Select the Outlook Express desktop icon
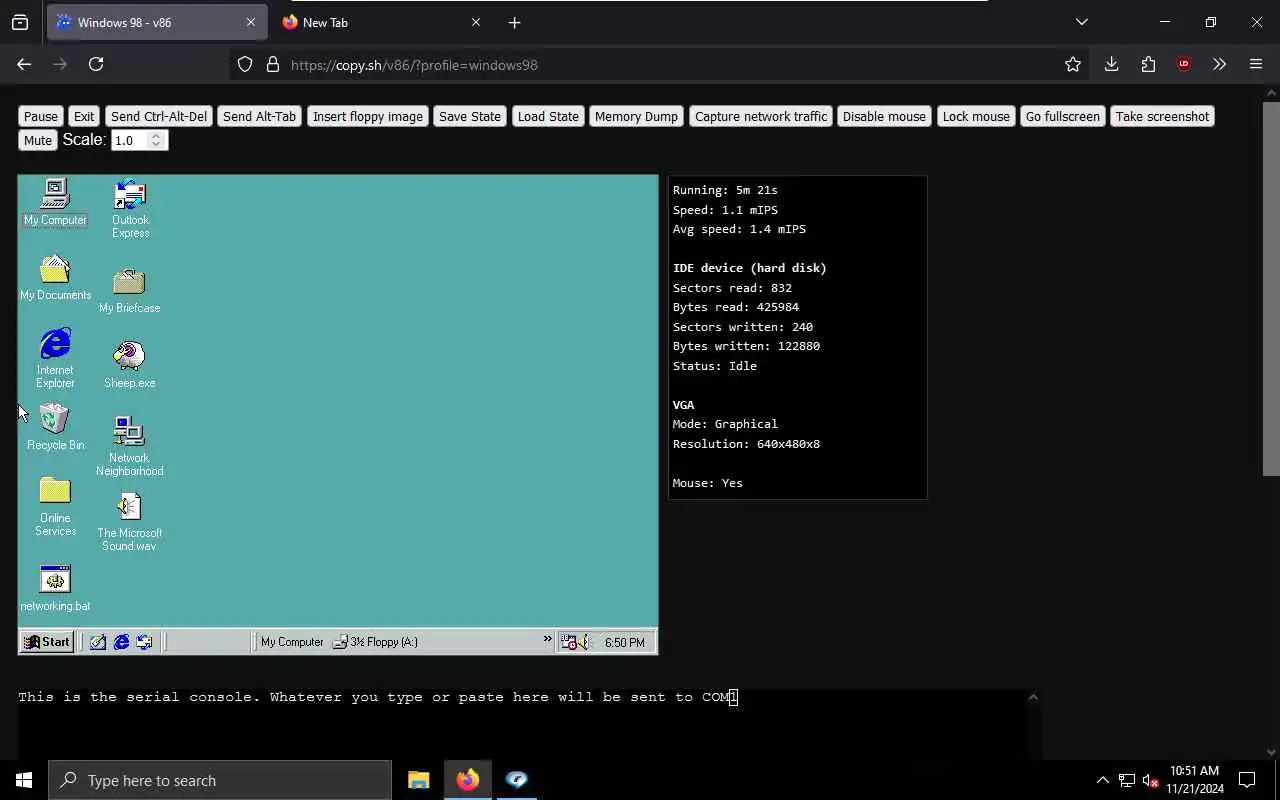 [130, 208]
